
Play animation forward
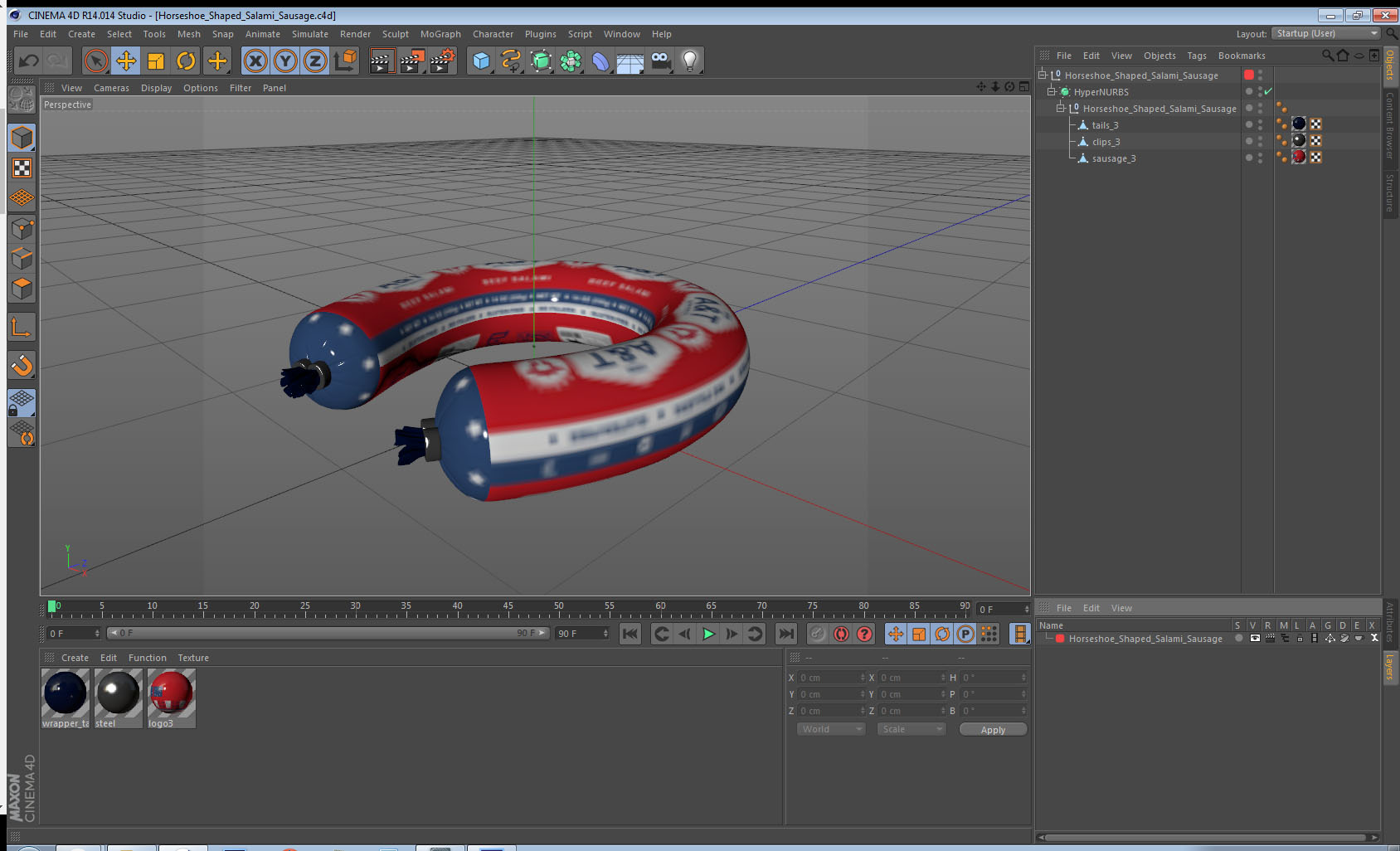click(x=708, y=634)
